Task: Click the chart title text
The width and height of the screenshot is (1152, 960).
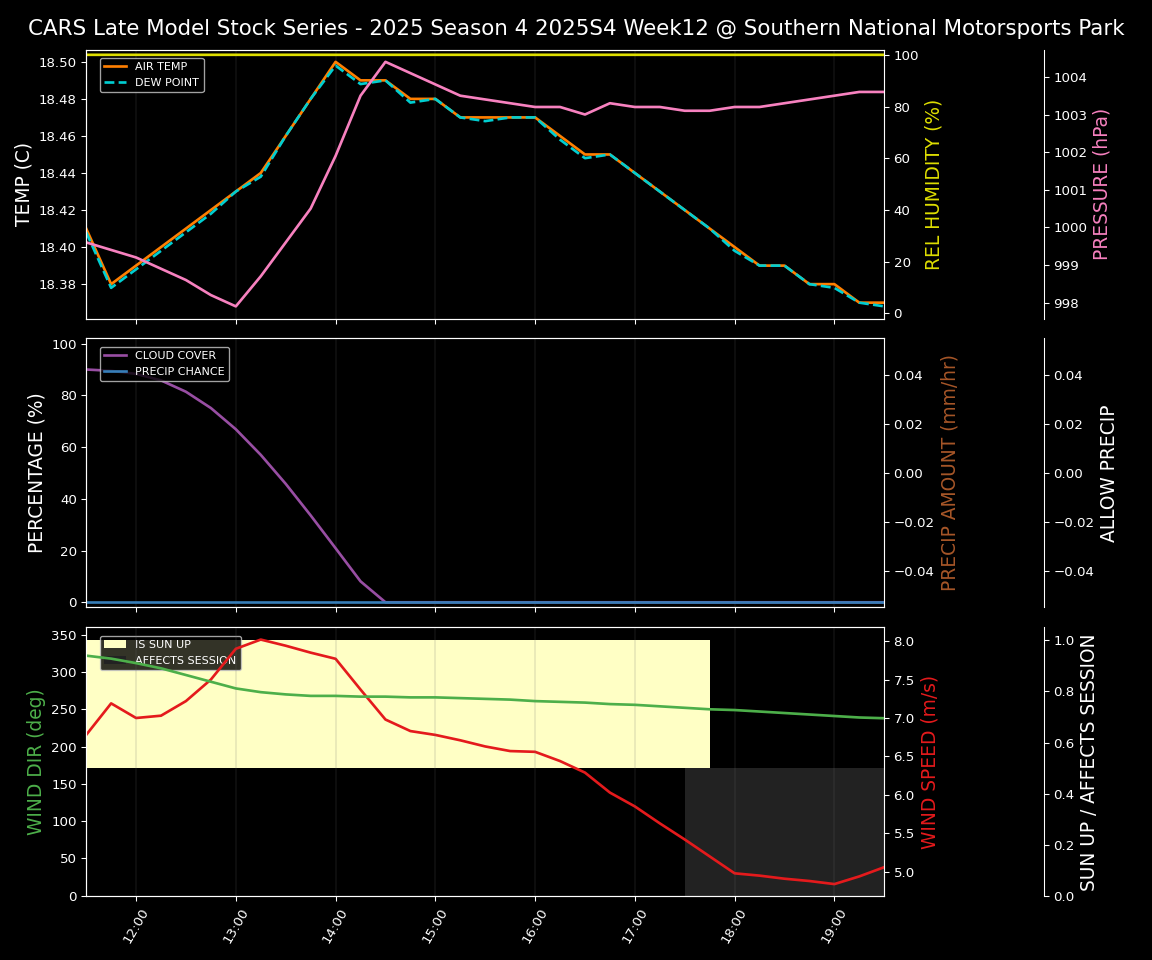Action: tap(576, 28)
